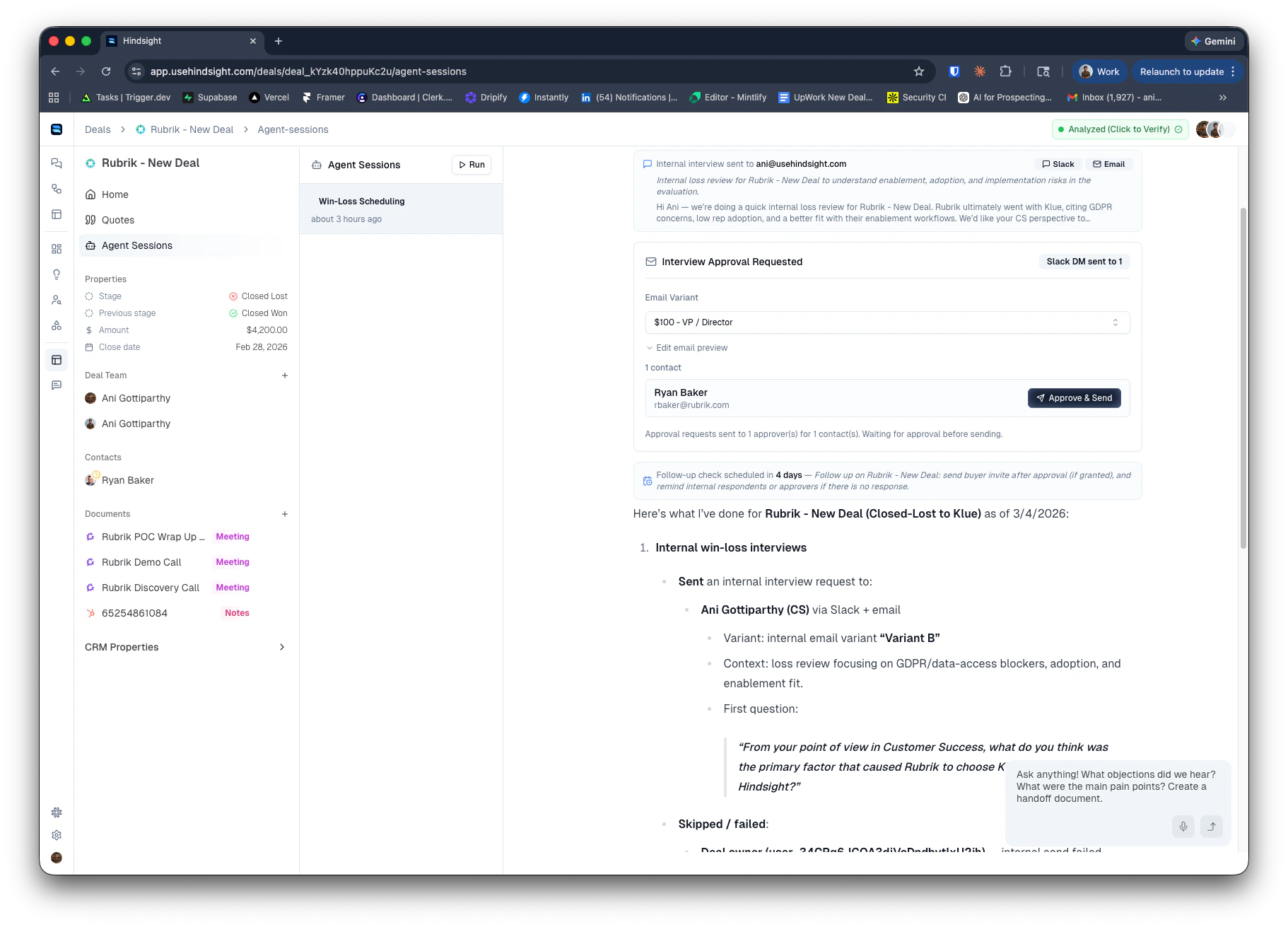
Task: Click the Closed Won previous stage value
Action: point(258,313)
